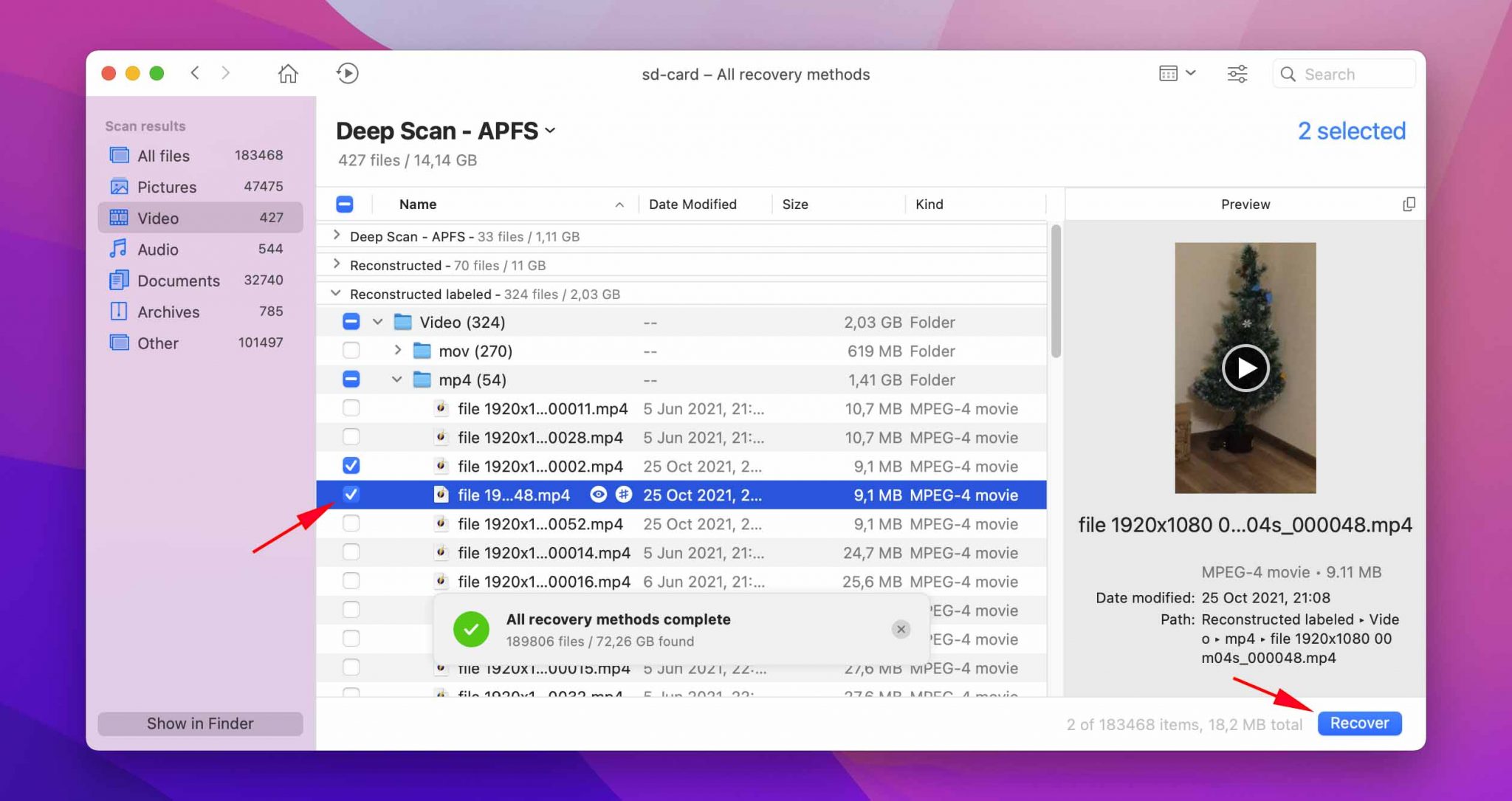Uncheck the box for file 1920x1...0002.mp4
1512x801 pixels.
coord(351,466)
